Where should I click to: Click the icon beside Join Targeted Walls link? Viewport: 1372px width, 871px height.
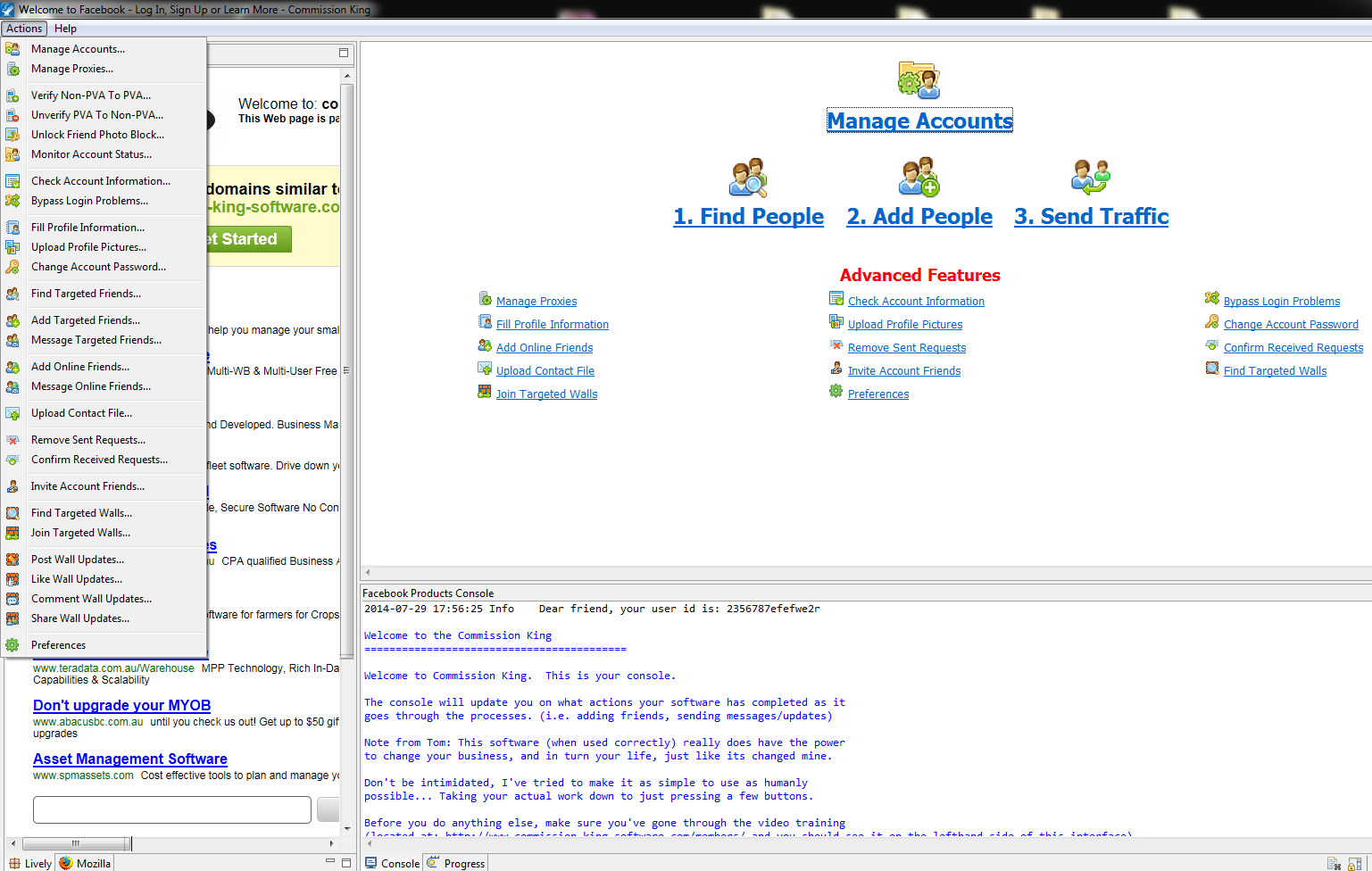[485, 391]
